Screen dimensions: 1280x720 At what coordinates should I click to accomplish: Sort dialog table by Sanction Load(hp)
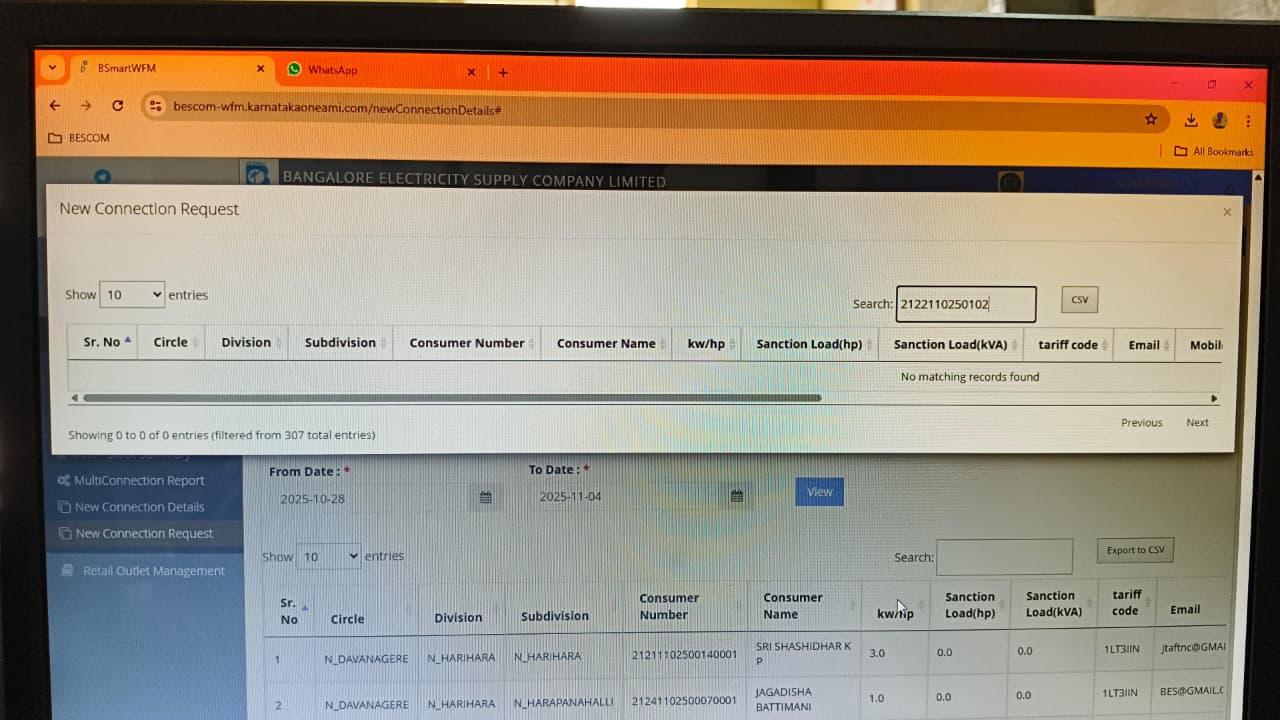809,344
